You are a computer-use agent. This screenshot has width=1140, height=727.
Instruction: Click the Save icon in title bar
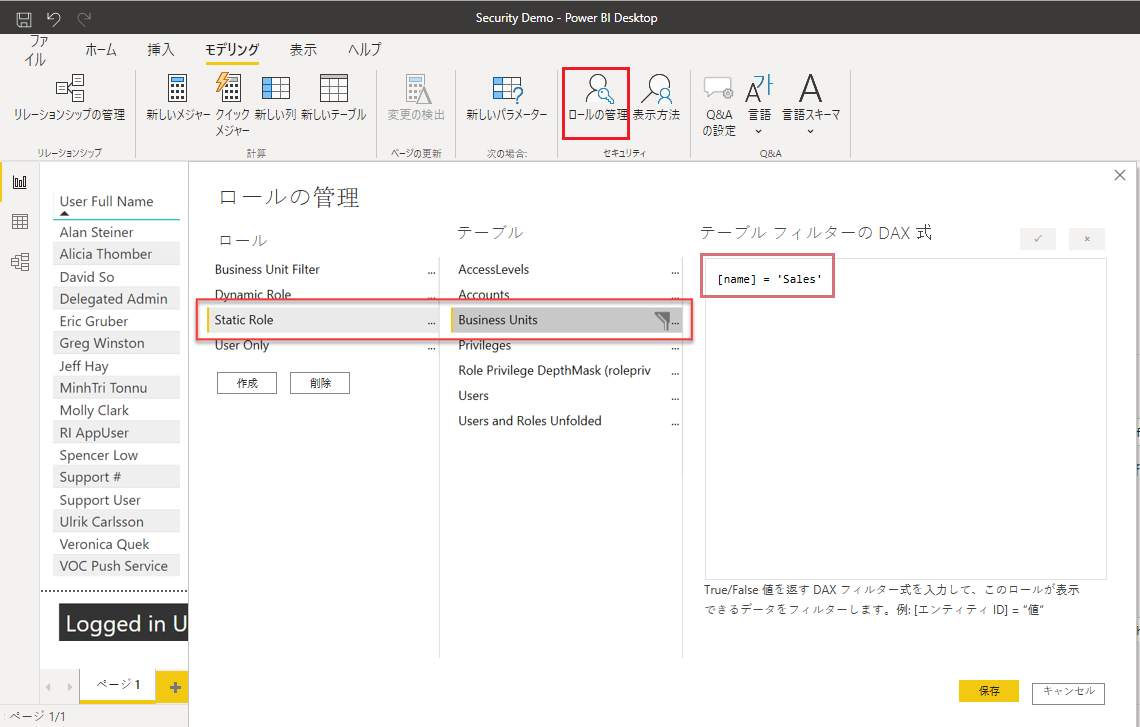pyautogui.click(x=24, y=19)
